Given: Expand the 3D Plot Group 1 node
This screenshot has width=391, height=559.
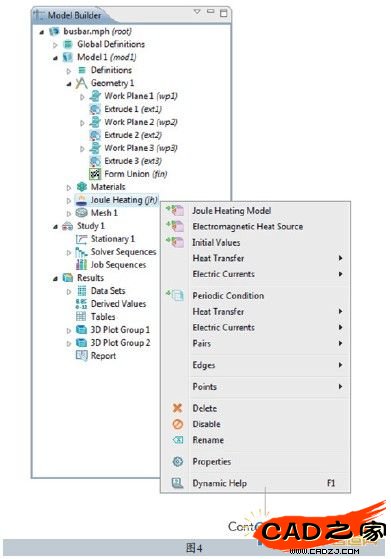Looking at the screenshot, I should click(x=69, y=330).
